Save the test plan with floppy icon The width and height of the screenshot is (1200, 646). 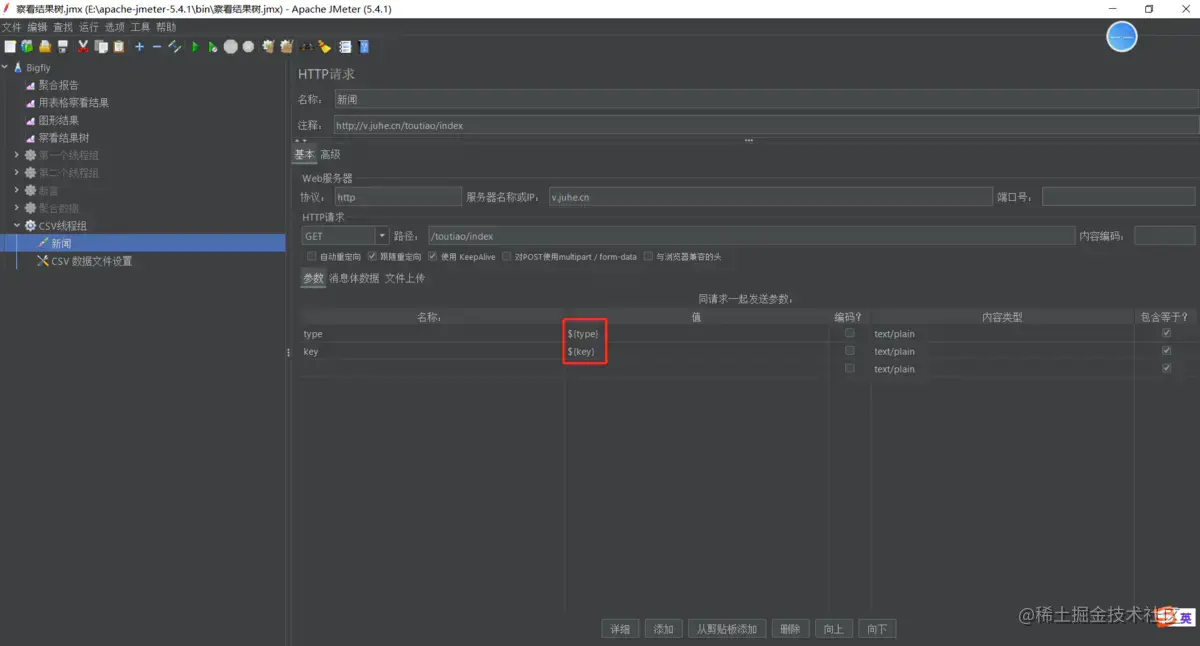tap(63, 46)
